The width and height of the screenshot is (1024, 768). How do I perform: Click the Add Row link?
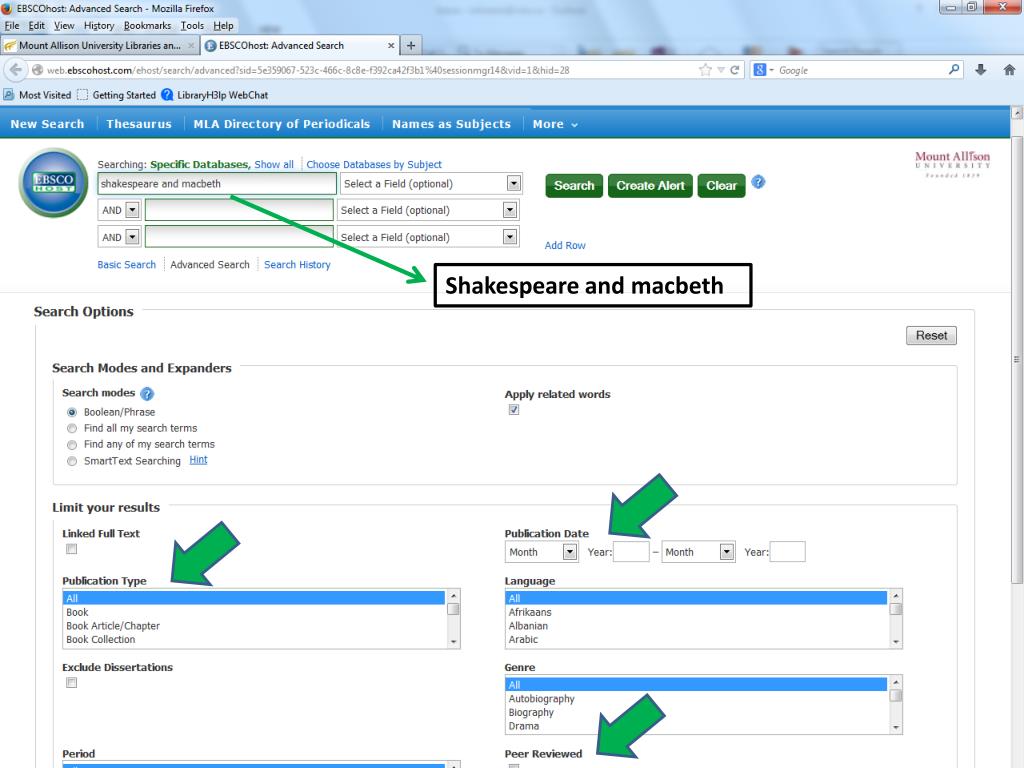(565, 246)
